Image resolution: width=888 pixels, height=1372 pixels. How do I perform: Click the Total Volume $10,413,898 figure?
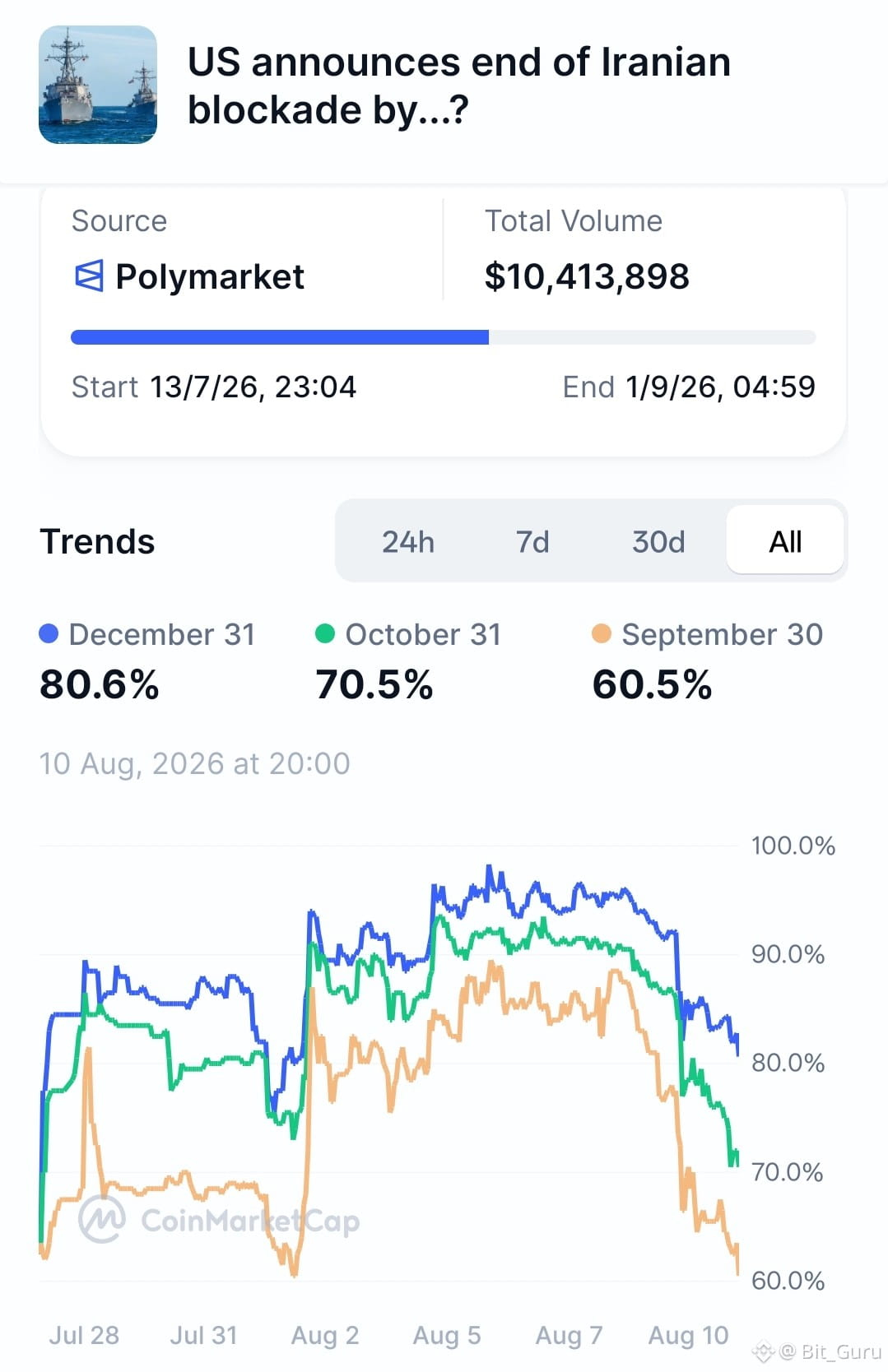click(x=587, y=276)
